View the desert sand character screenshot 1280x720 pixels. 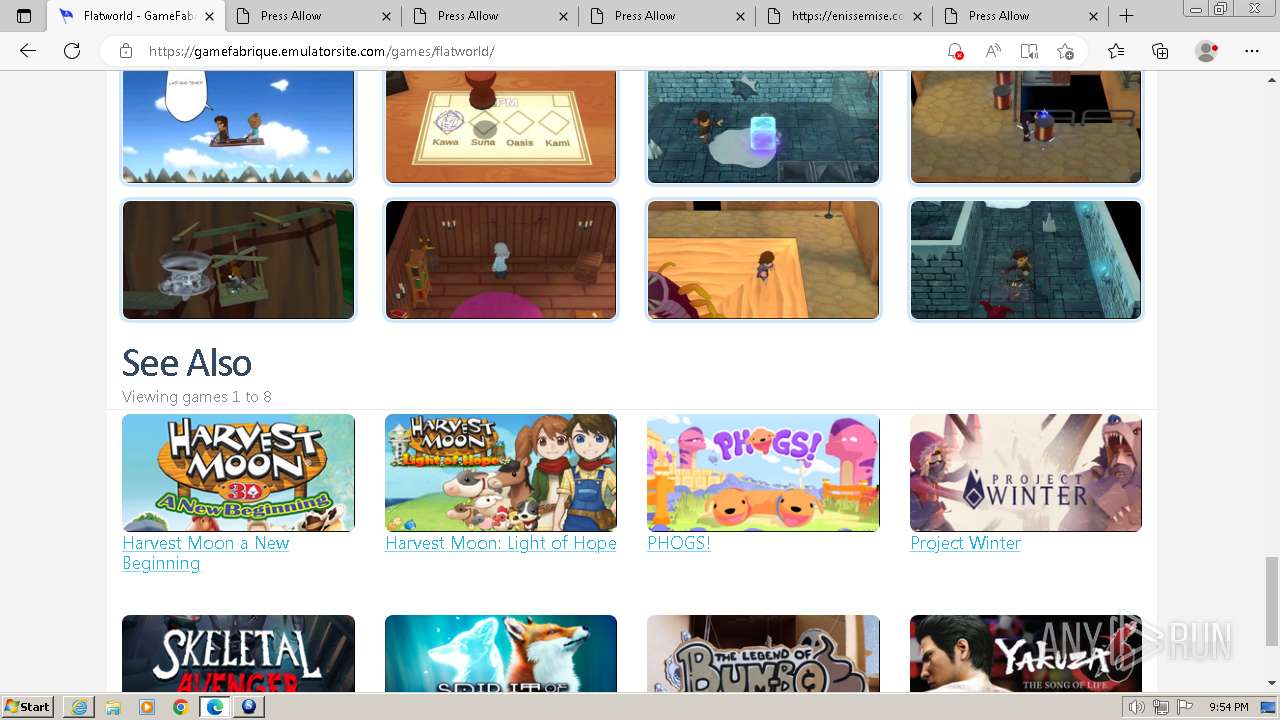[763, 260]
